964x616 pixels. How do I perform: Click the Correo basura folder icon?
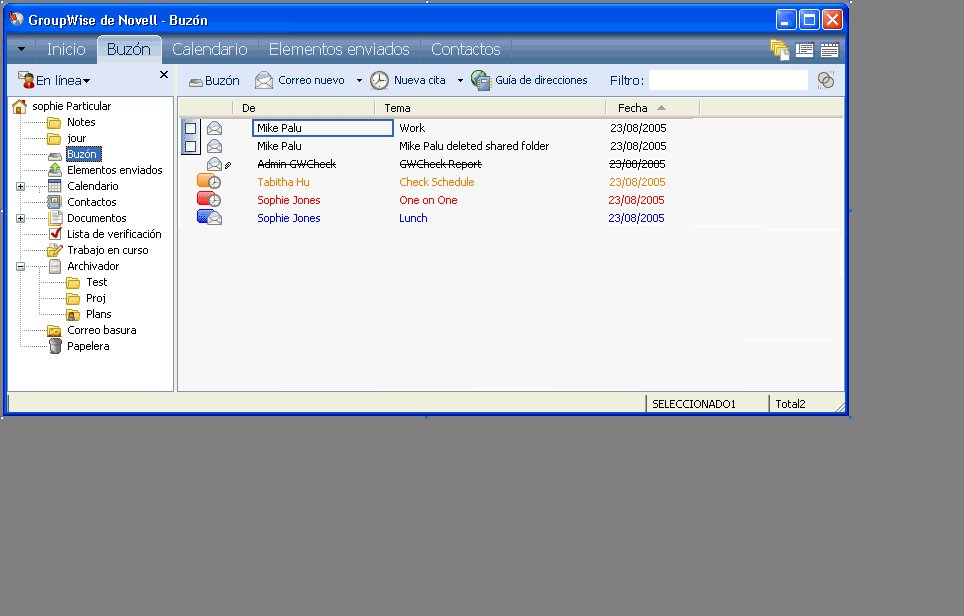coord(54,330)
